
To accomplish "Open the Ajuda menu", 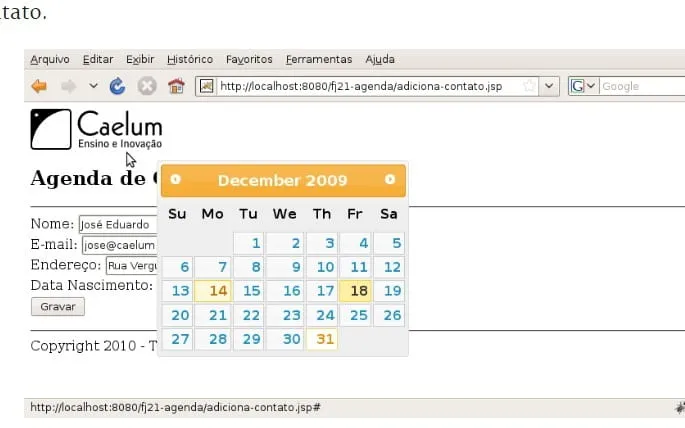I will coord(380,59).
